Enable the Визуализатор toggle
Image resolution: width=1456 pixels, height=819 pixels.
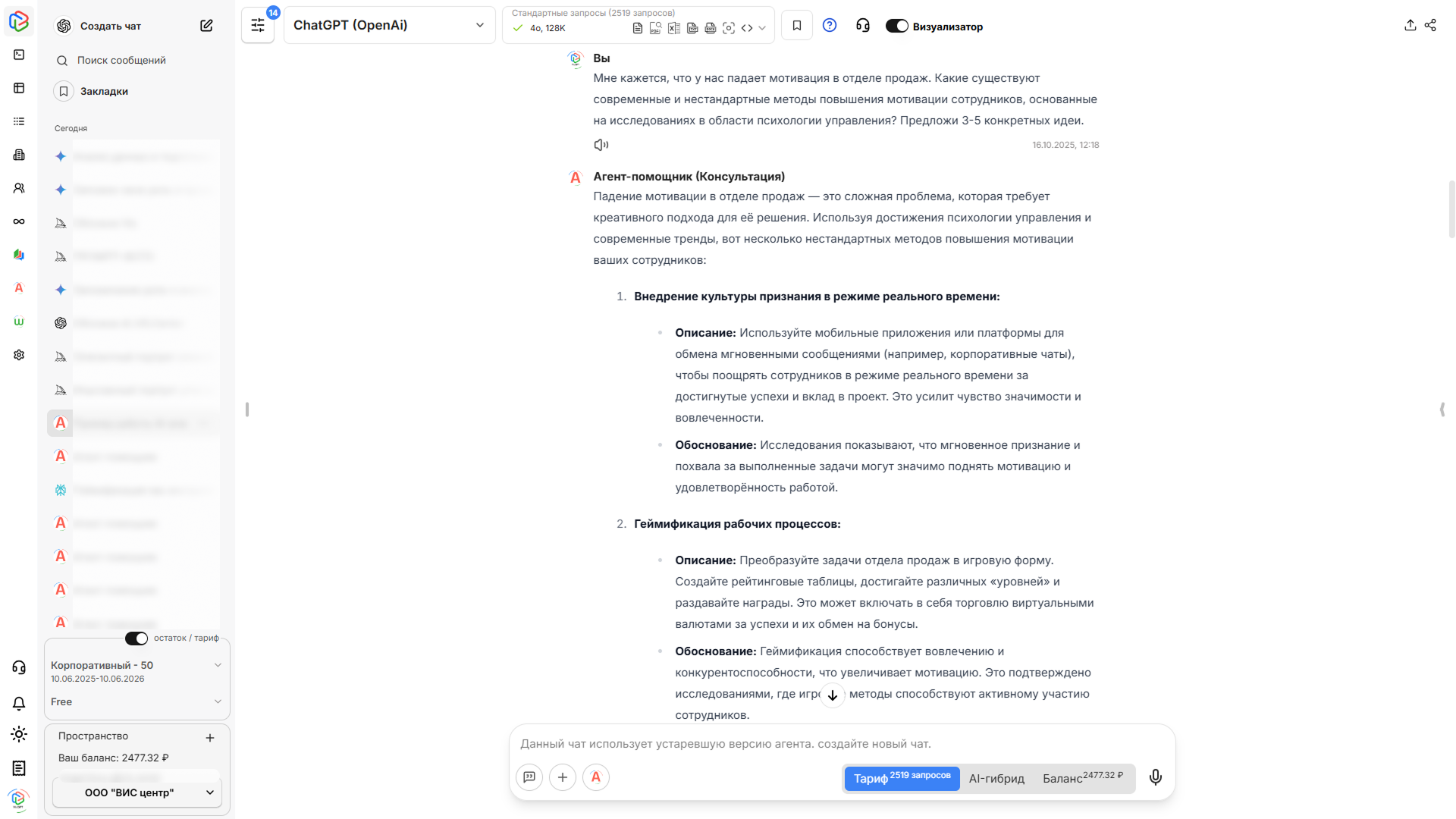coord(896,25)
